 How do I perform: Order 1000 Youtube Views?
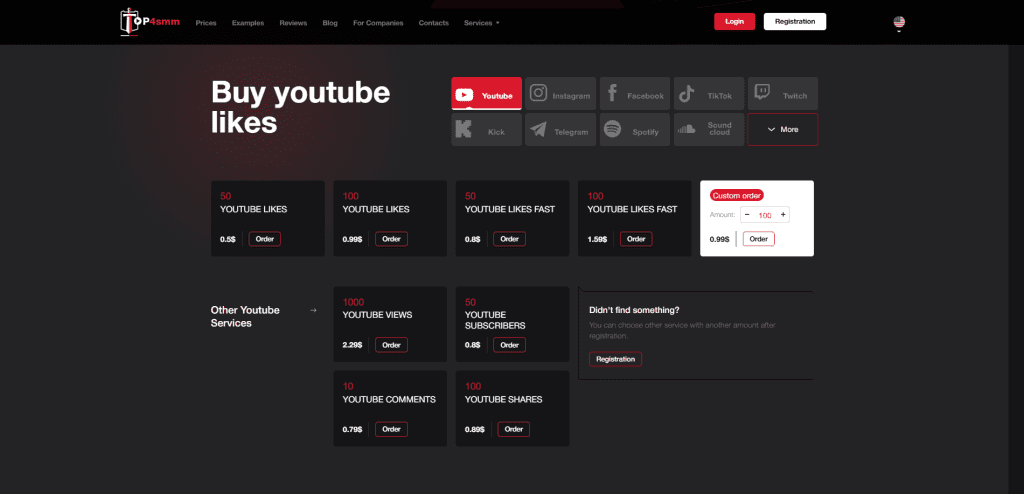(391, 345)
